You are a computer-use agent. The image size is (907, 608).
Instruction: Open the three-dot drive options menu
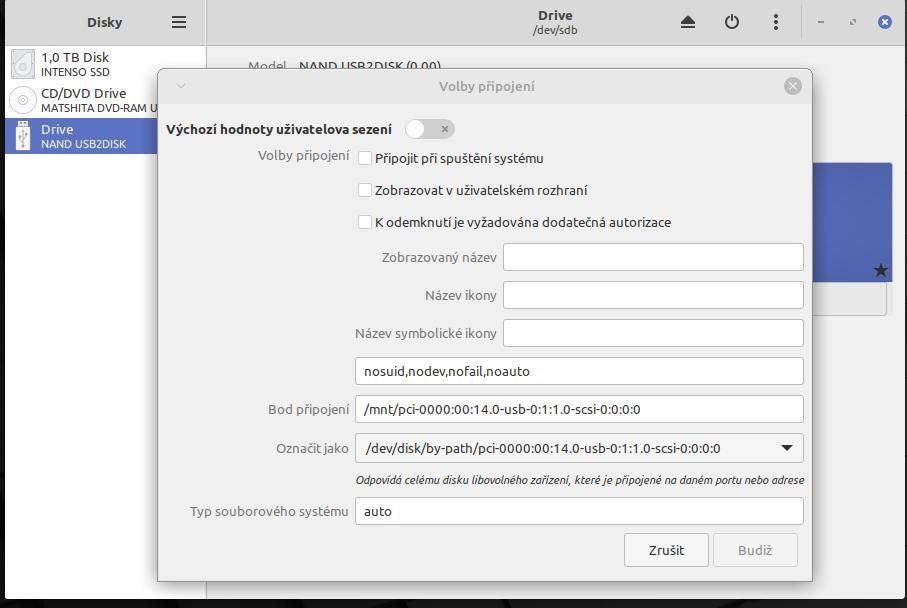[x=776, y=22]
